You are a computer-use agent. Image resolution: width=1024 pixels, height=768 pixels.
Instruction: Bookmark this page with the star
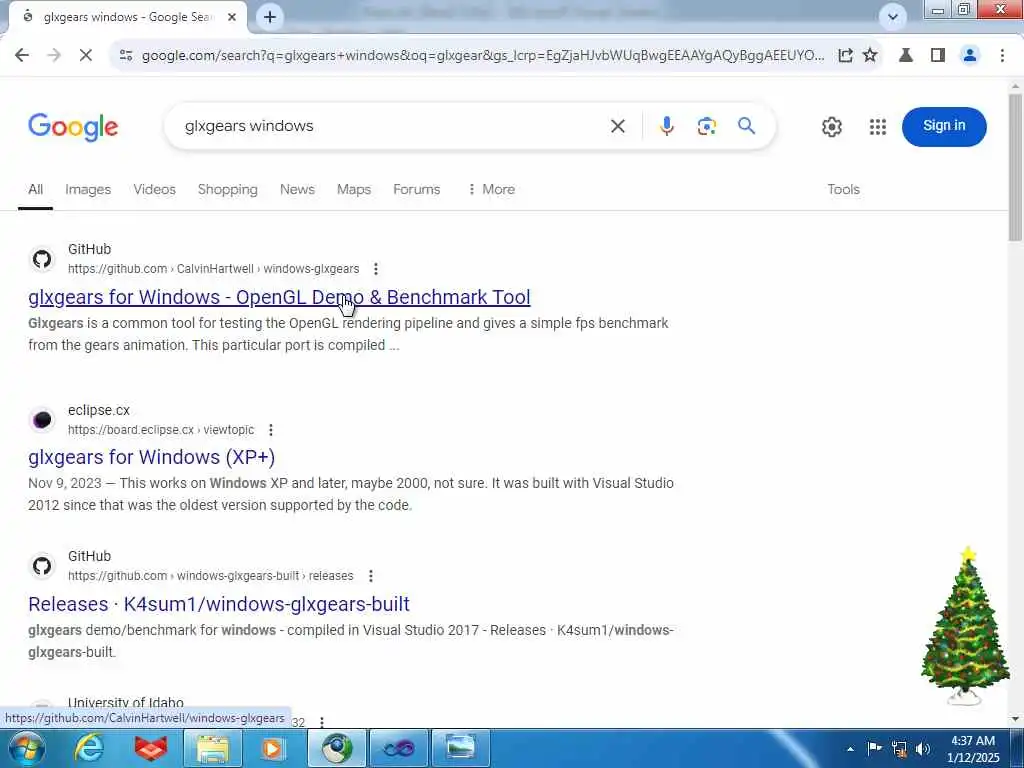870,56
